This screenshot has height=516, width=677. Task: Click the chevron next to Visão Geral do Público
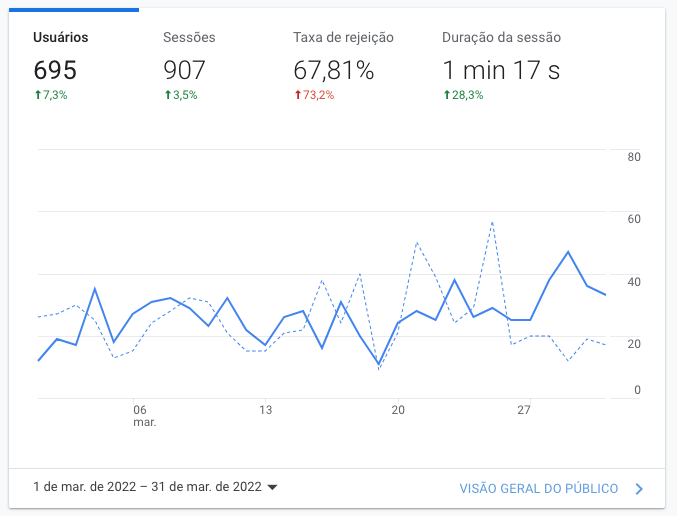(639, 489)
